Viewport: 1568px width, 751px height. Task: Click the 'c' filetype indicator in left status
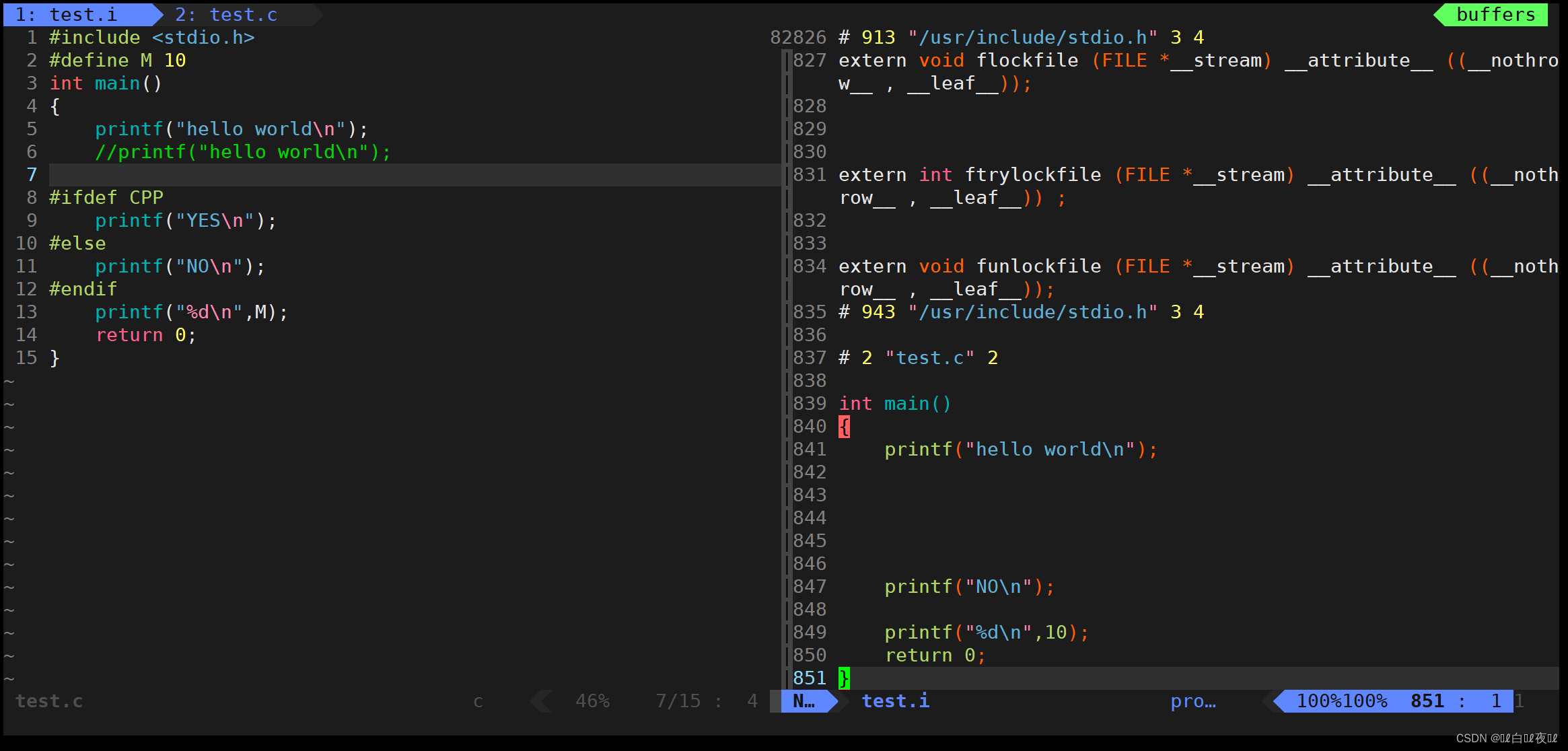click(x=478, y=701)
